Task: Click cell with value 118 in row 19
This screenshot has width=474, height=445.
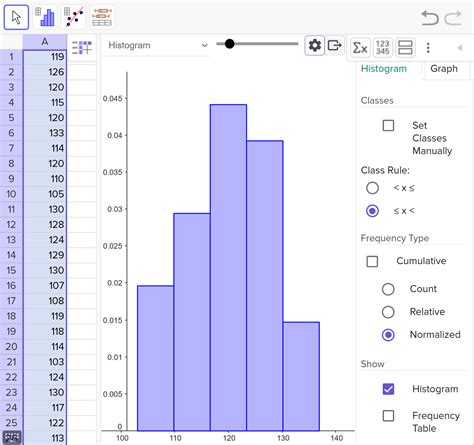Action: (45, 332)
